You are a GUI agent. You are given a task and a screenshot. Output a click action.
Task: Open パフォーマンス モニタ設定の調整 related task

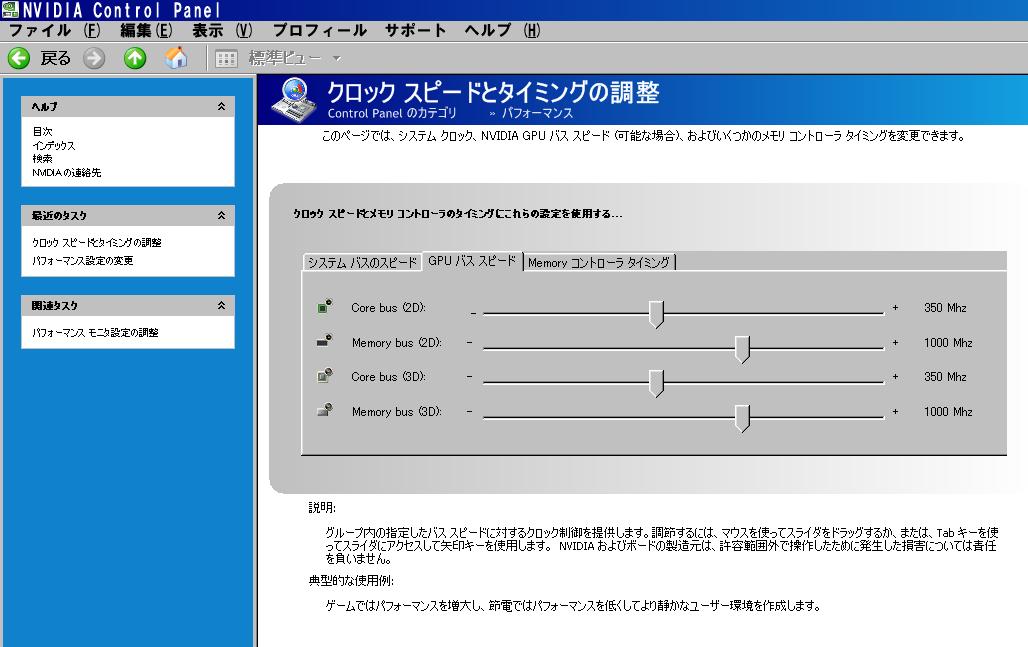coord(96,332)
